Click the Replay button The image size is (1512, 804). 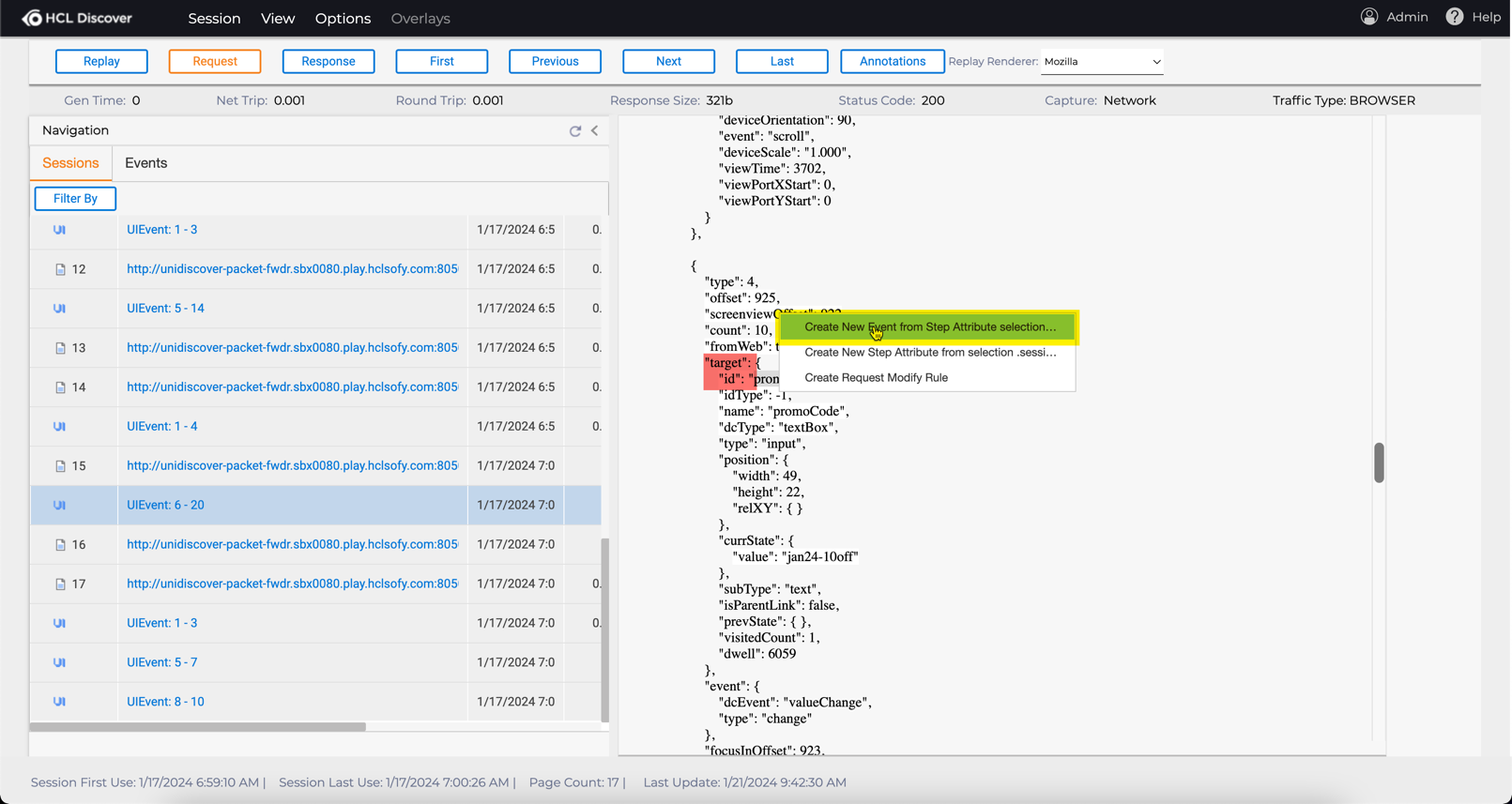point(101,62)
